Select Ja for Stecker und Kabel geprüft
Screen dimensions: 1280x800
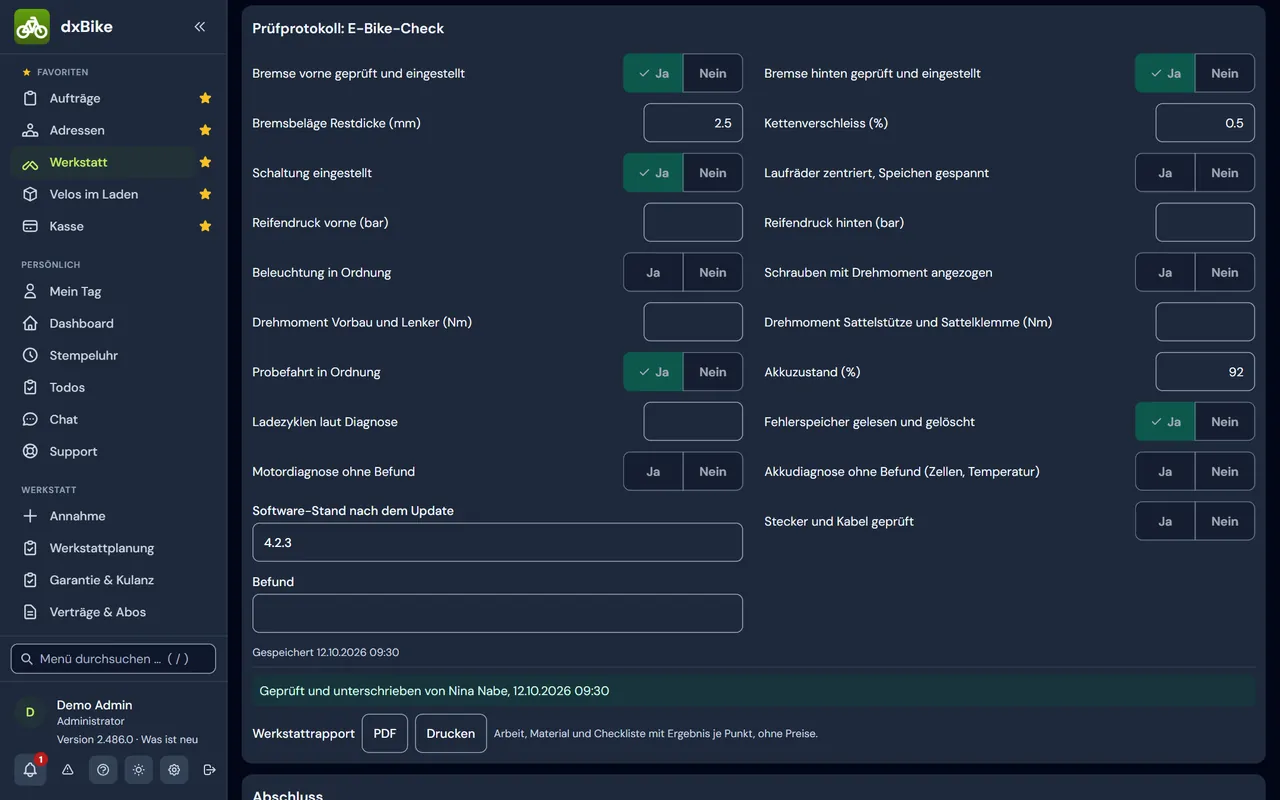pyautogui.click(x=1165, y=521)
